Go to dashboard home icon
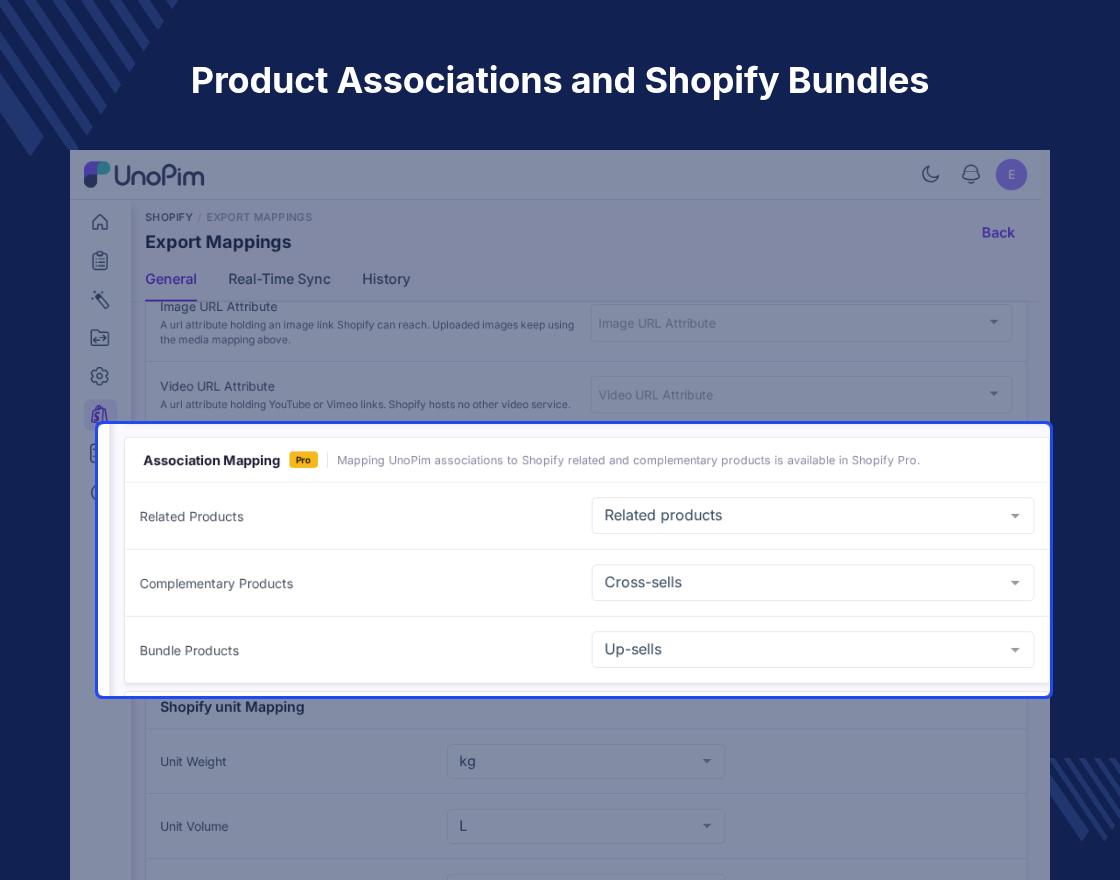 point(100,222)
